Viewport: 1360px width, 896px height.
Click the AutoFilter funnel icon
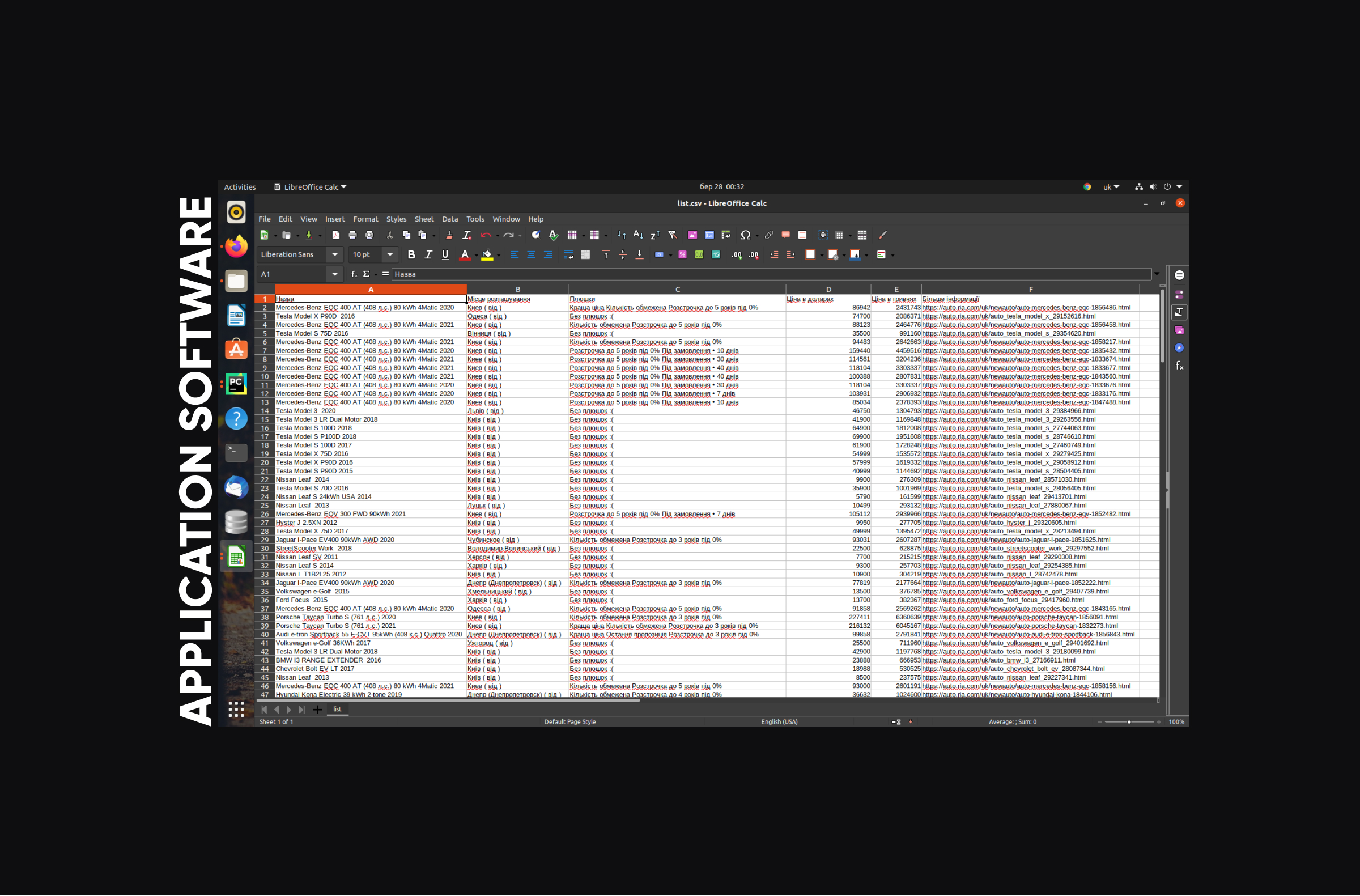coord(673,235)
